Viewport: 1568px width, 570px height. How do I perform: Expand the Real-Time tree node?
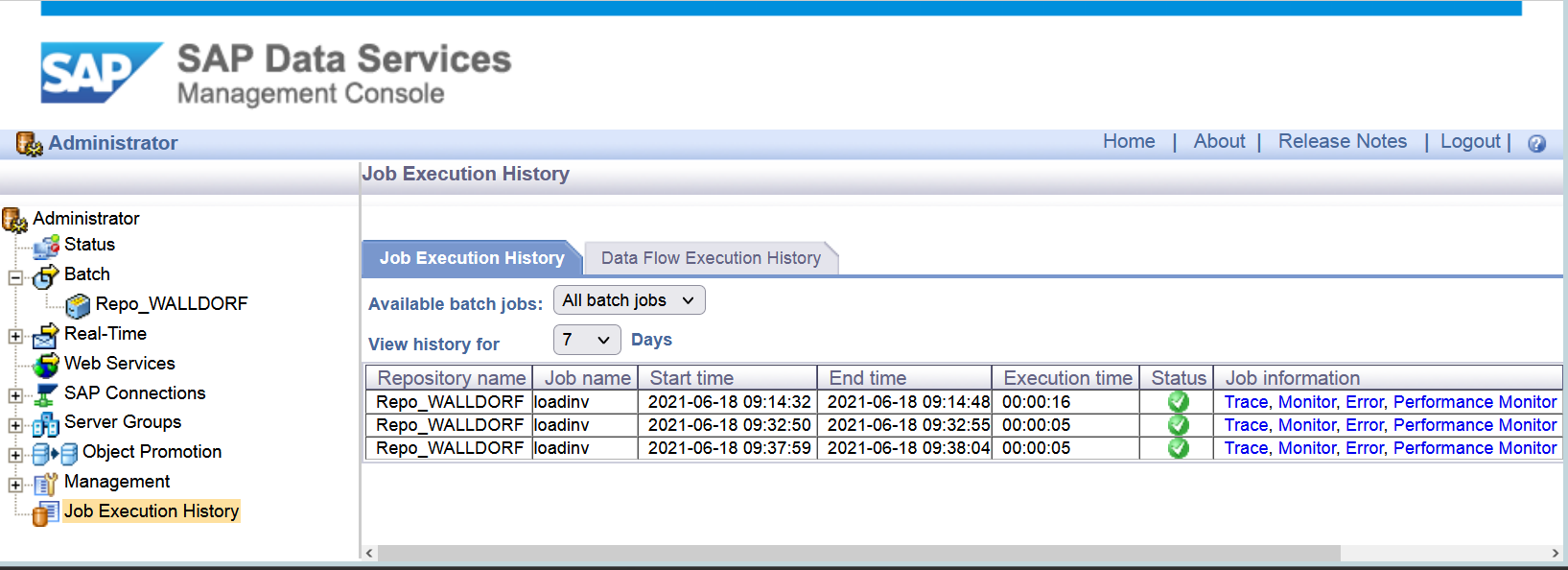pyautogui.click(x=15, y=337)
